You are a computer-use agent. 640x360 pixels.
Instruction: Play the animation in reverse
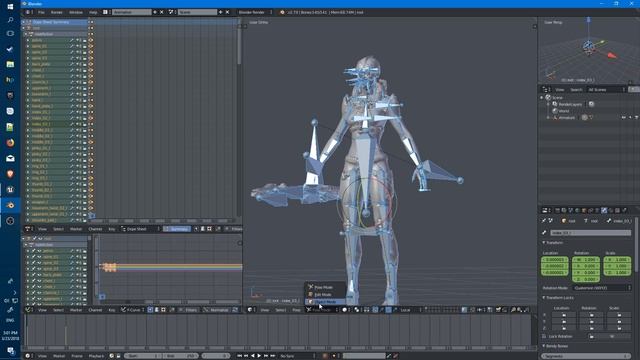pyautogui.click(x=253, y=356)
